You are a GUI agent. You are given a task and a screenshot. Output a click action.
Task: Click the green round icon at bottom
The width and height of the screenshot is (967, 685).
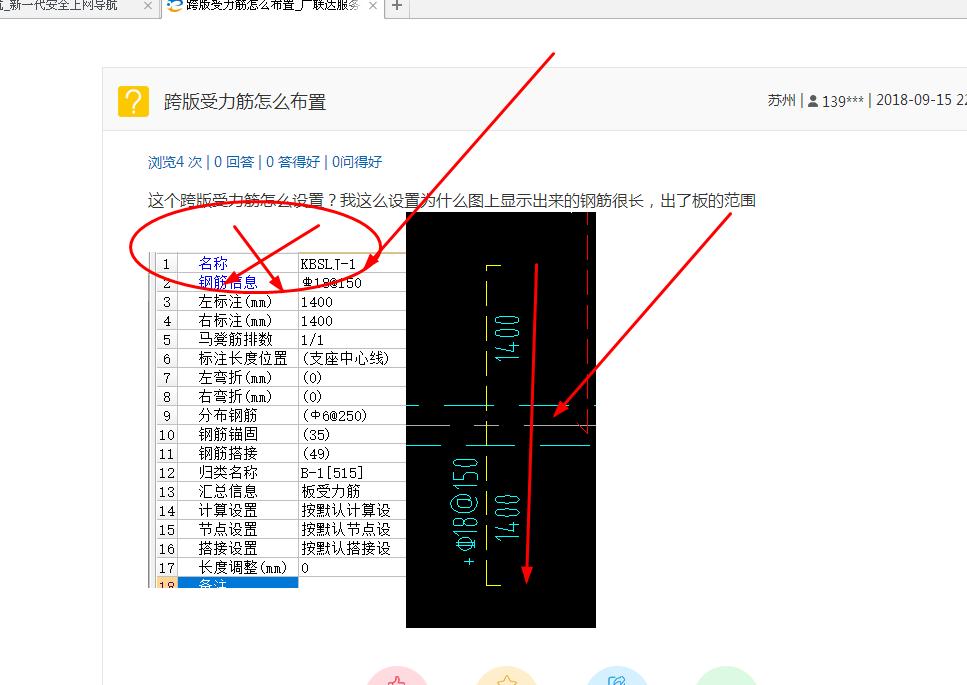726,676
